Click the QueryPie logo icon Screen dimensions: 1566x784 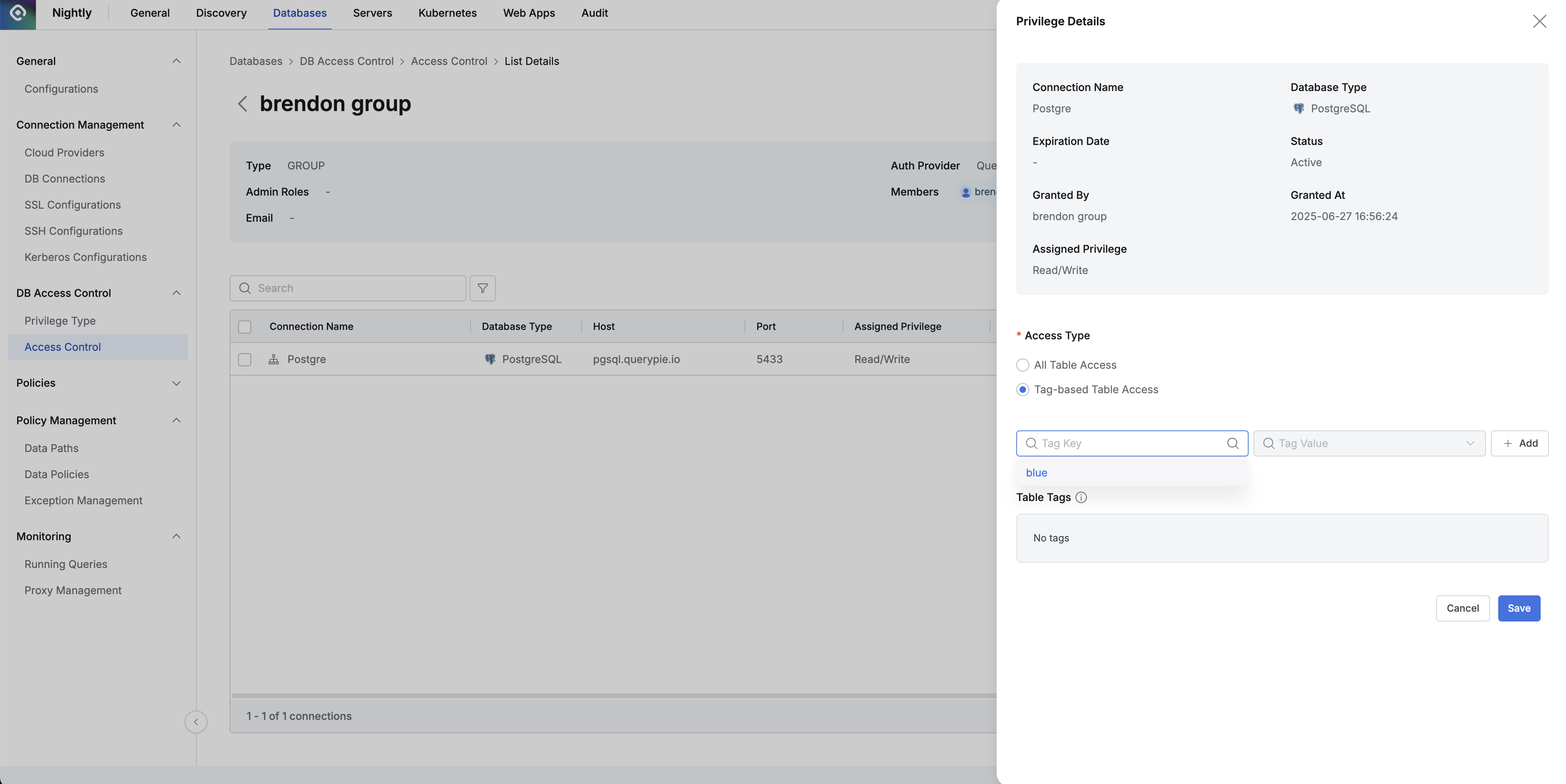click(18, 13)
